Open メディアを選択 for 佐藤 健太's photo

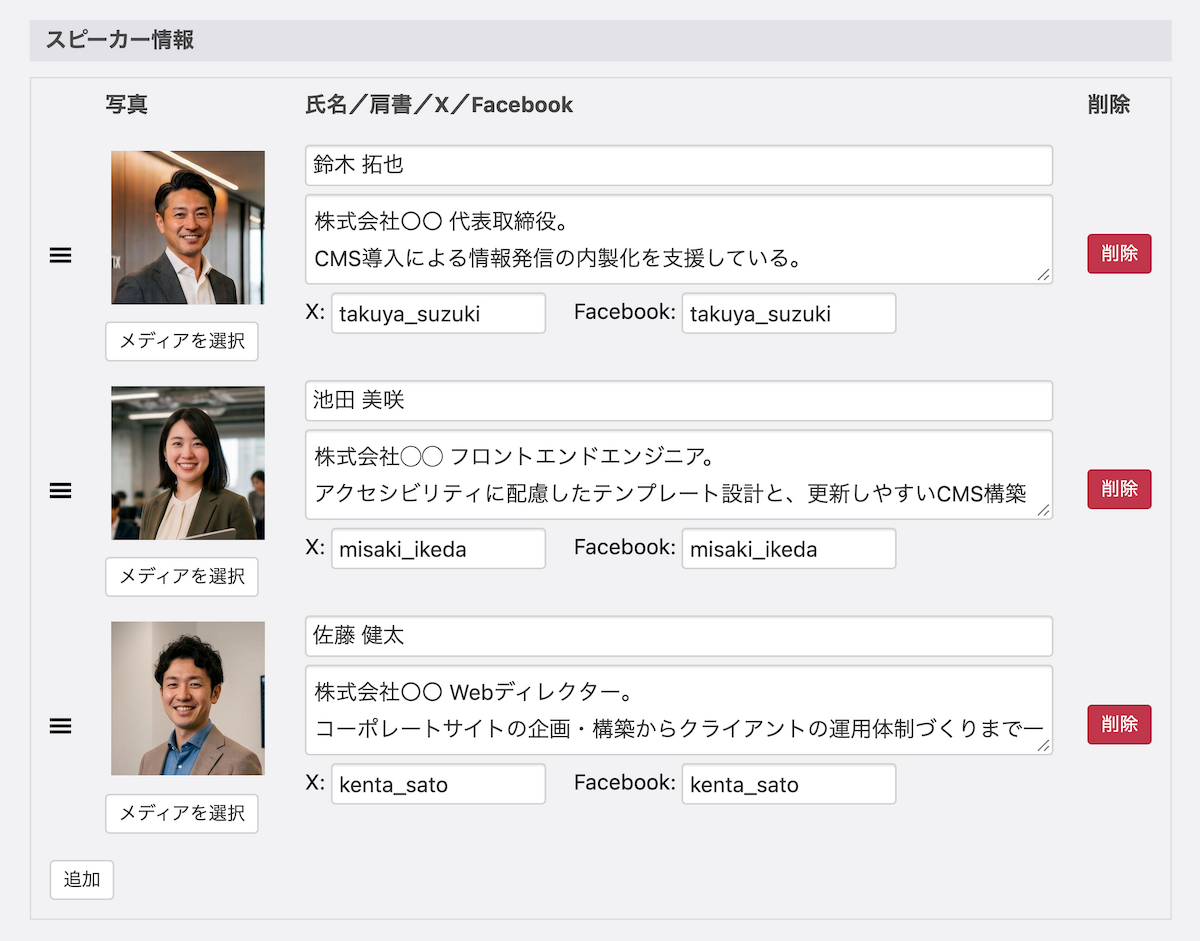[x=182, y=813]
